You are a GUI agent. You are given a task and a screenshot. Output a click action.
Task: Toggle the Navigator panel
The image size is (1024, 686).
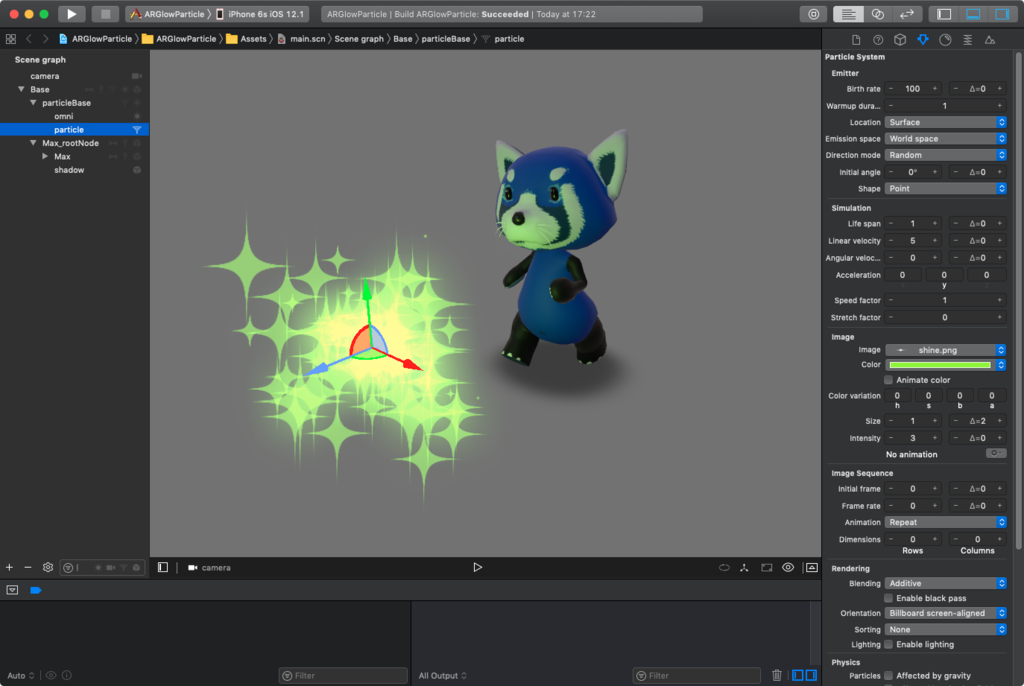pos(944,14)
